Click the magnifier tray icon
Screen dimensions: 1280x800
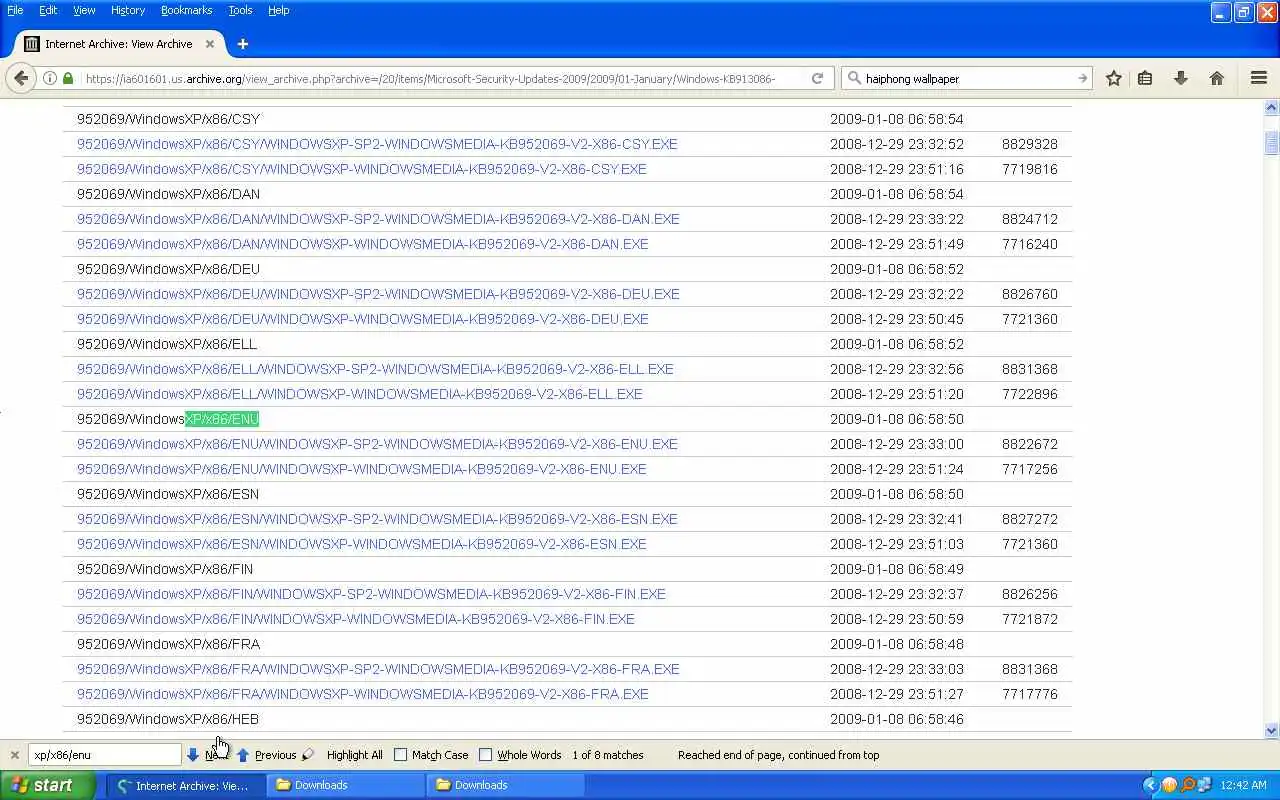[x=1187, y=785]
